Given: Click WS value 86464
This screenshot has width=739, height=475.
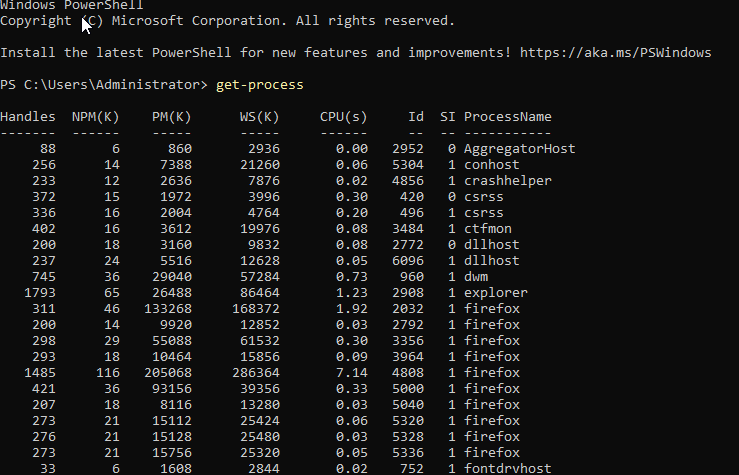Looking at the screenshot, I should point(260,293).
